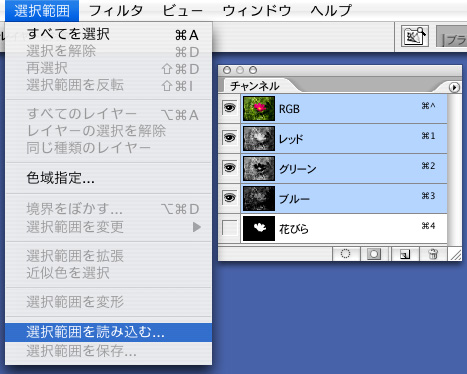Viewport: 467px width, 374px height.
Task: Create new channel with page icon
Action: [405, 254]
